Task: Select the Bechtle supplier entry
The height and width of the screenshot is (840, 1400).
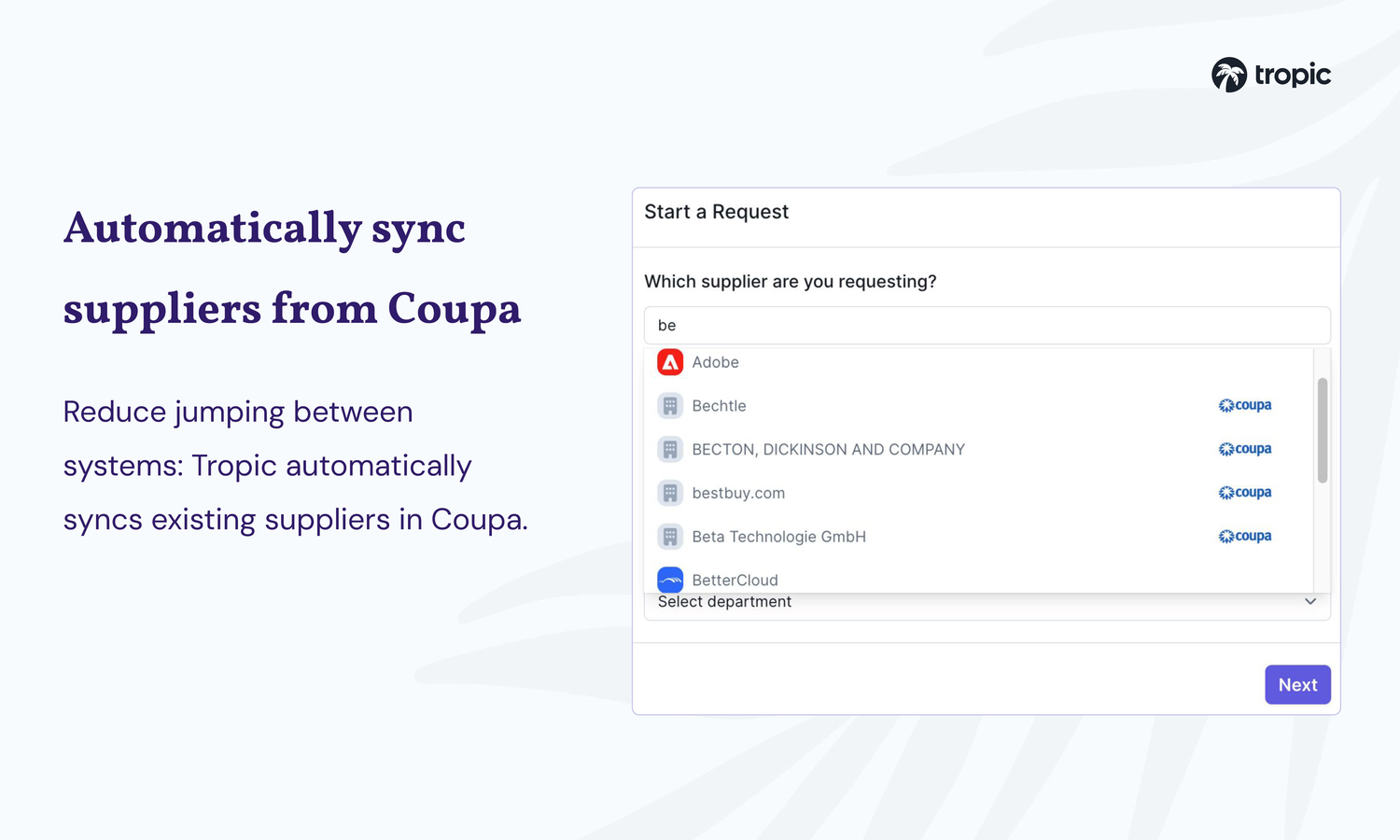Action: (719, 405)
